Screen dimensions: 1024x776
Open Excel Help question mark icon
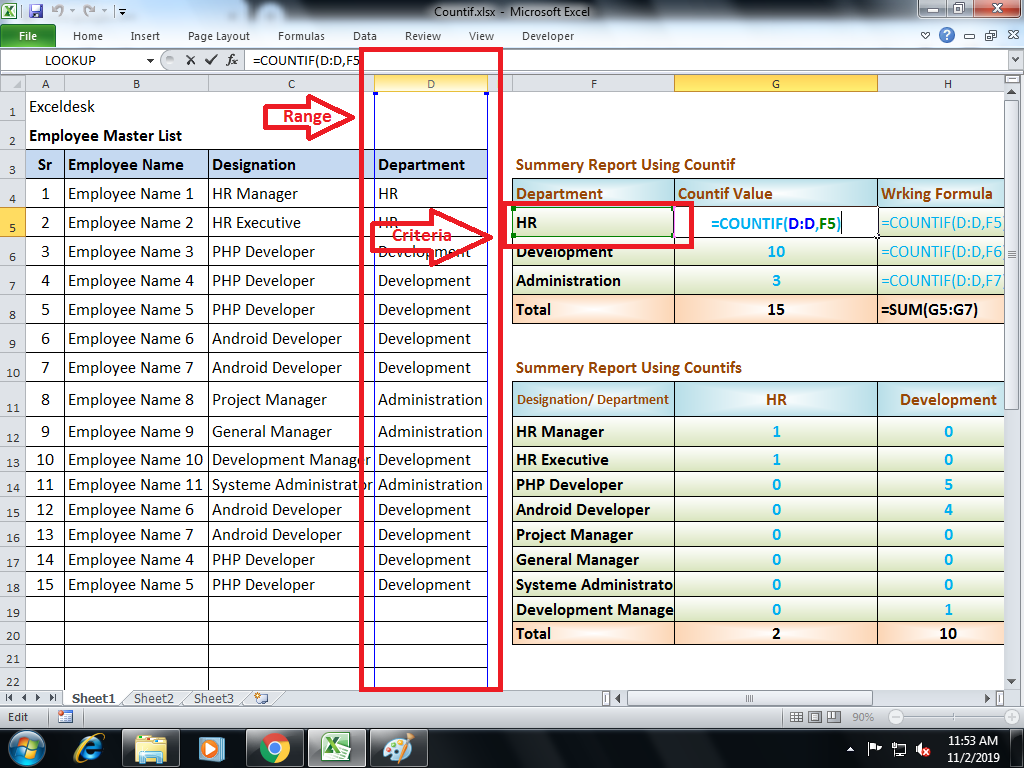coord(947,36)
